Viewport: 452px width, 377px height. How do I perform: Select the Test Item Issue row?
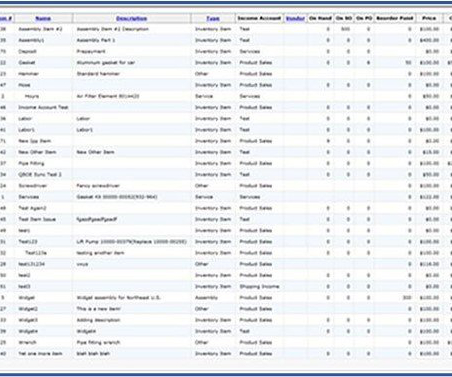pyautogui.click(x=226, y=219)
